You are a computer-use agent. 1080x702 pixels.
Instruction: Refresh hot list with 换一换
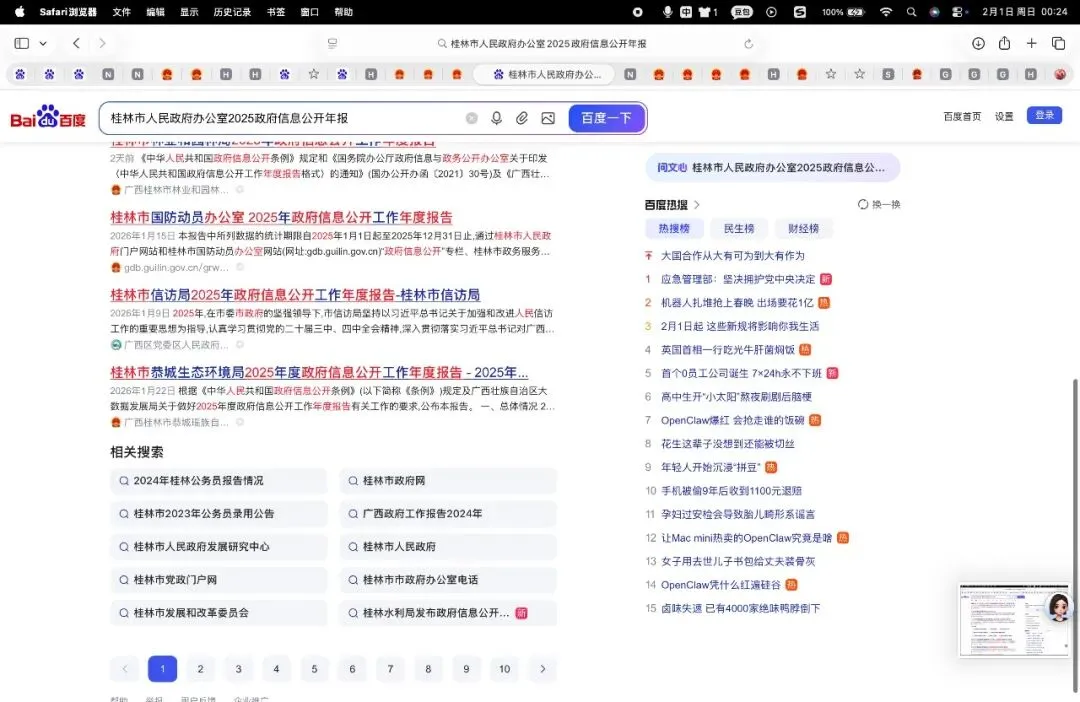879,205
